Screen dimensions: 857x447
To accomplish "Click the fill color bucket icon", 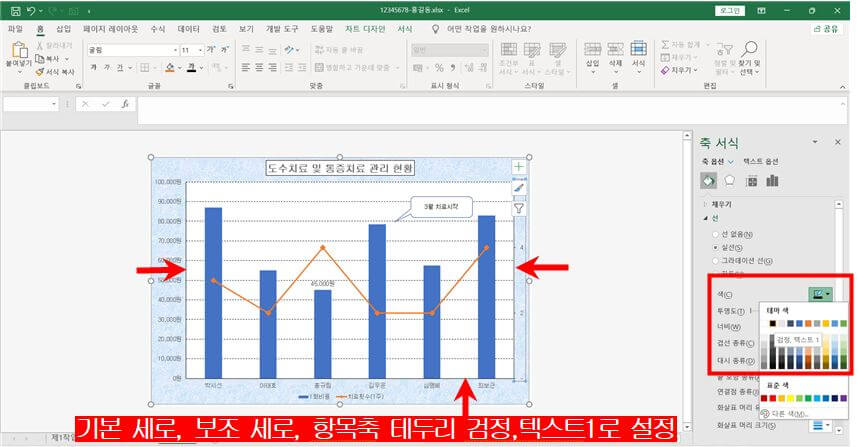I will click(170, 67).
